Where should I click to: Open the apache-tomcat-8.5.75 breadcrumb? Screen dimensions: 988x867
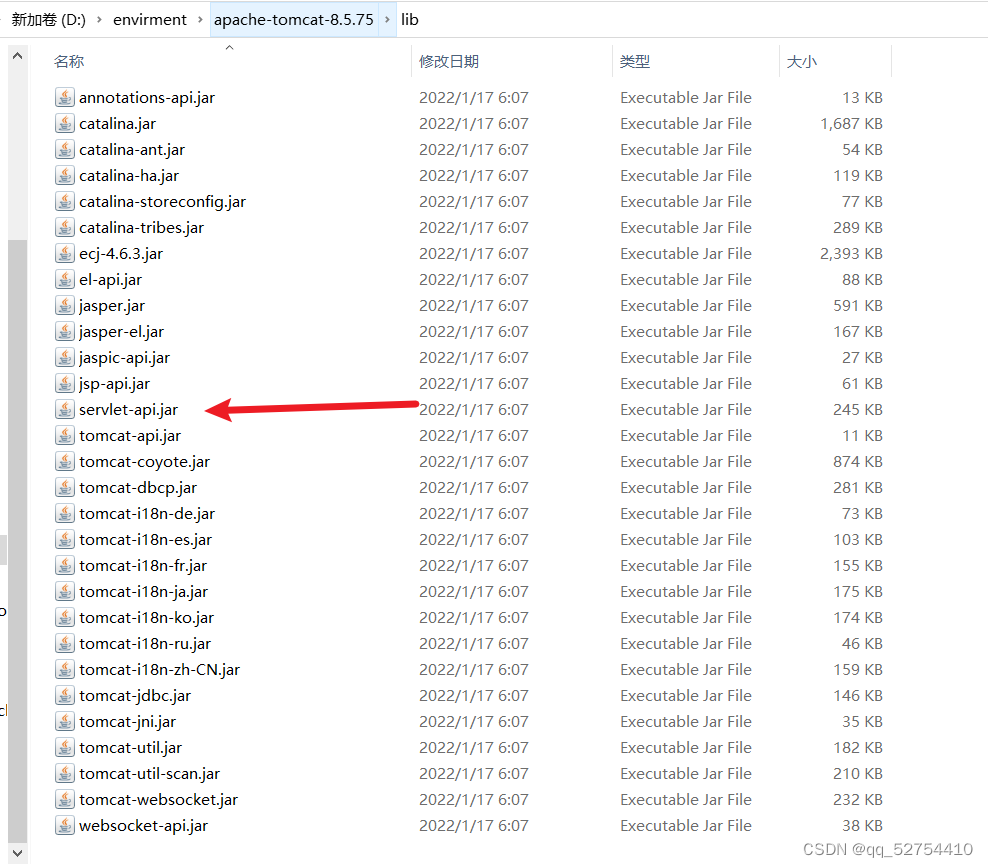(x=294, y=20)
